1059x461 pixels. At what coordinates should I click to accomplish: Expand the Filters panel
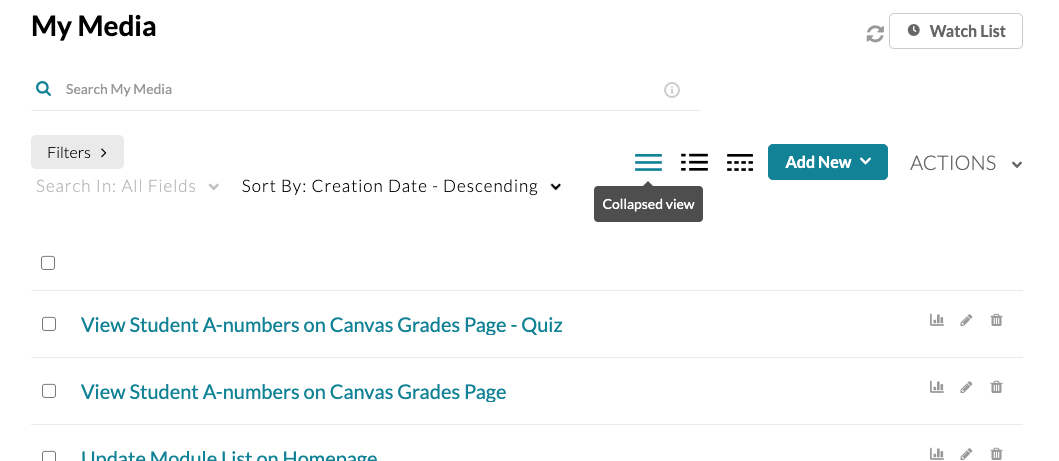[x=77, y=152]
